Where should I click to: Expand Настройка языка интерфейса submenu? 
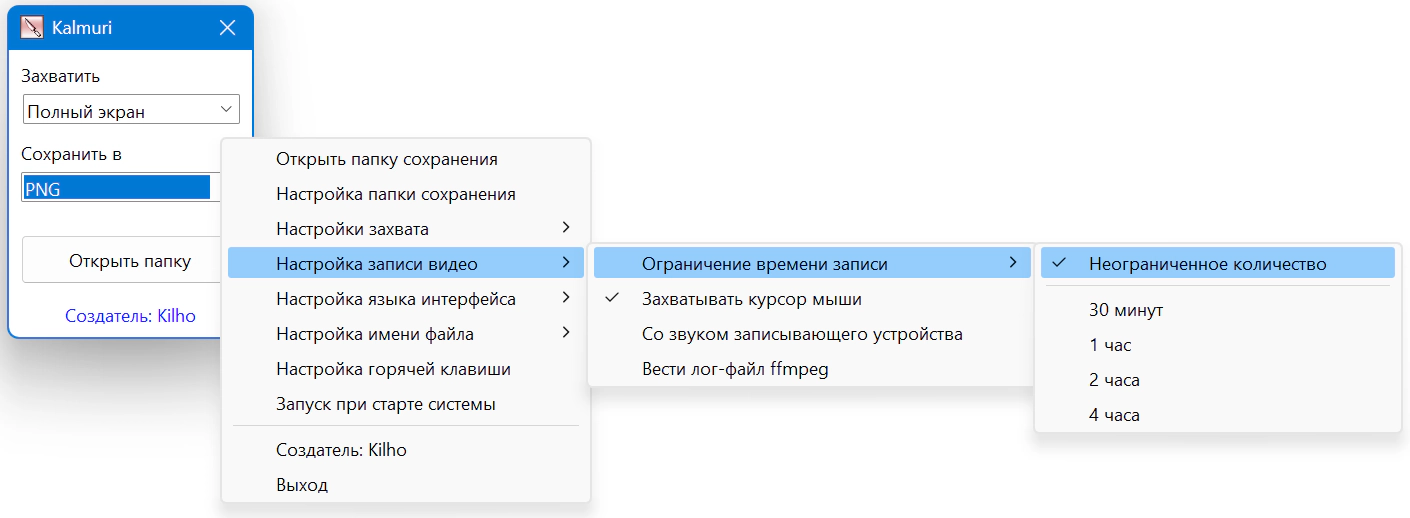tap(406, 299)
